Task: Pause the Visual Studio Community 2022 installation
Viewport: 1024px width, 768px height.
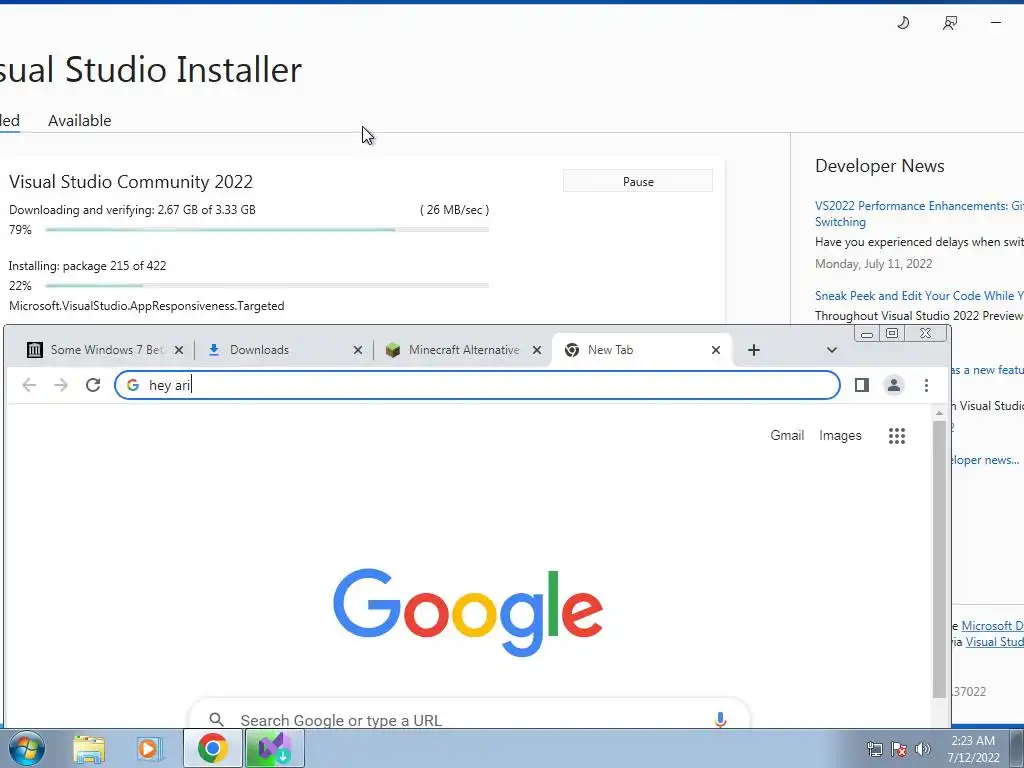Action: click(x=637, y=182)
